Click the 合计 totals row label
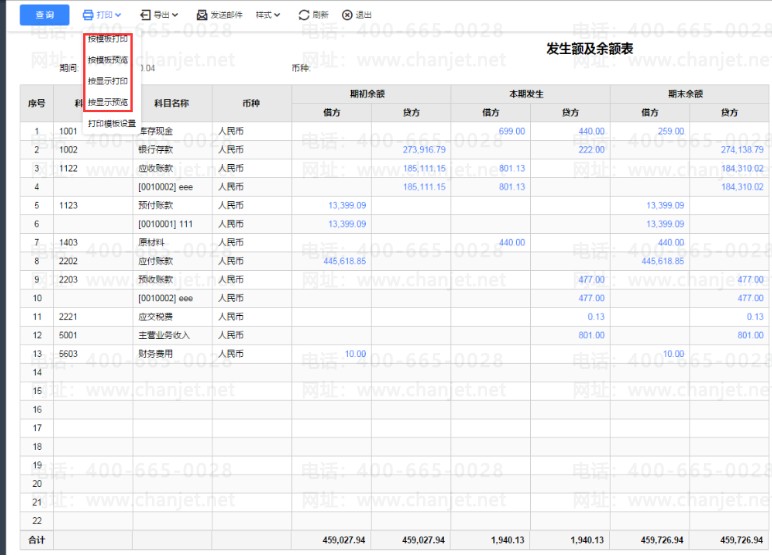This screenshot has width=772, height=557. (x=36, y=540)
